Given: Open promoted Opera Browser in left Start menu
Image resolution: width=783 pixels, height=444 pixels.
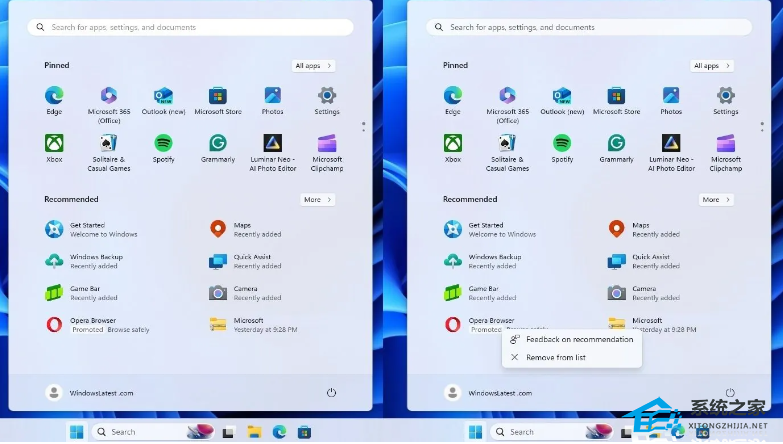Looking at the screenshot, I should (x=97, y=325).
